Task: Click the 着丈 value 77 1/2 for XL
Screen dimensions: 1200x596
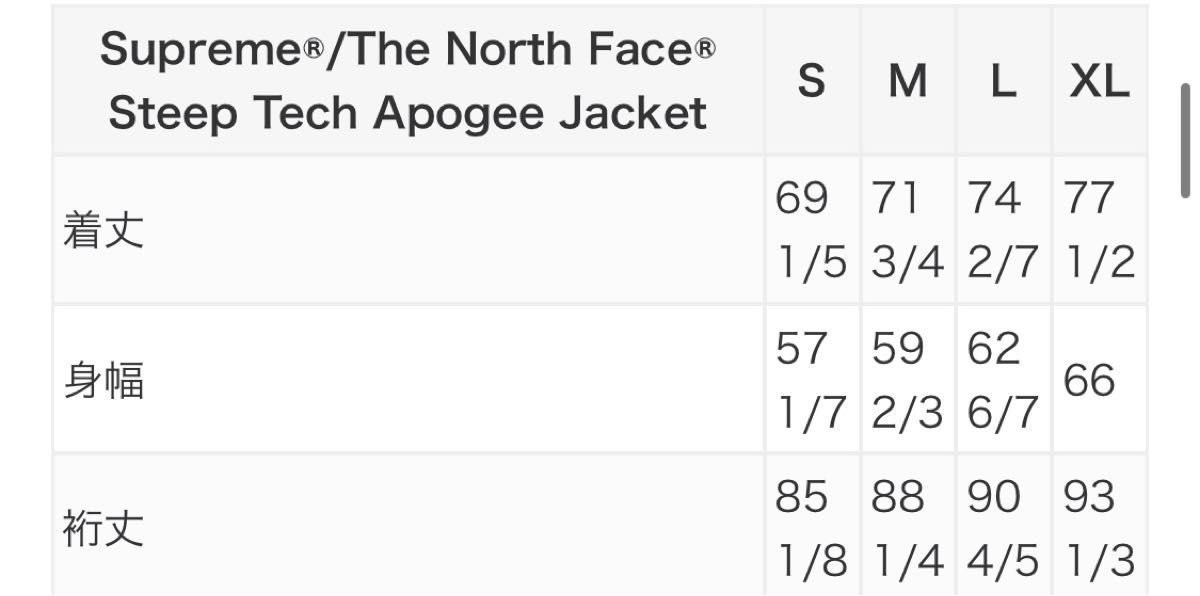Action: [1099, 231]
